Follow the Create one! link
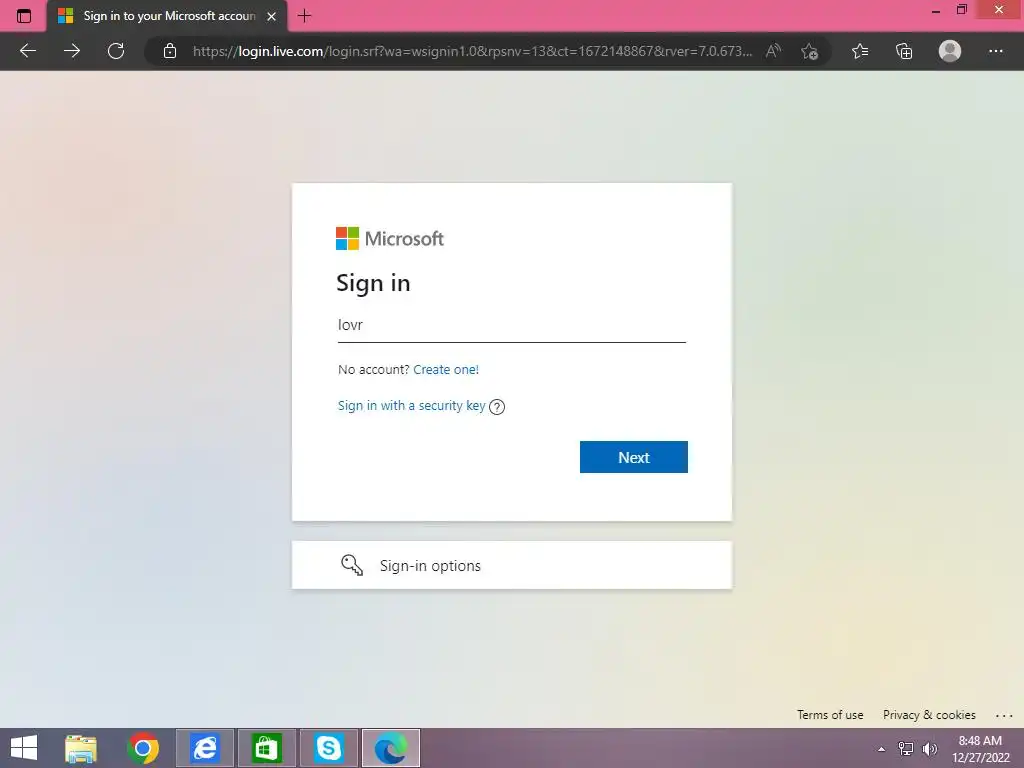1024x768 pixels. tap(446, 370)
